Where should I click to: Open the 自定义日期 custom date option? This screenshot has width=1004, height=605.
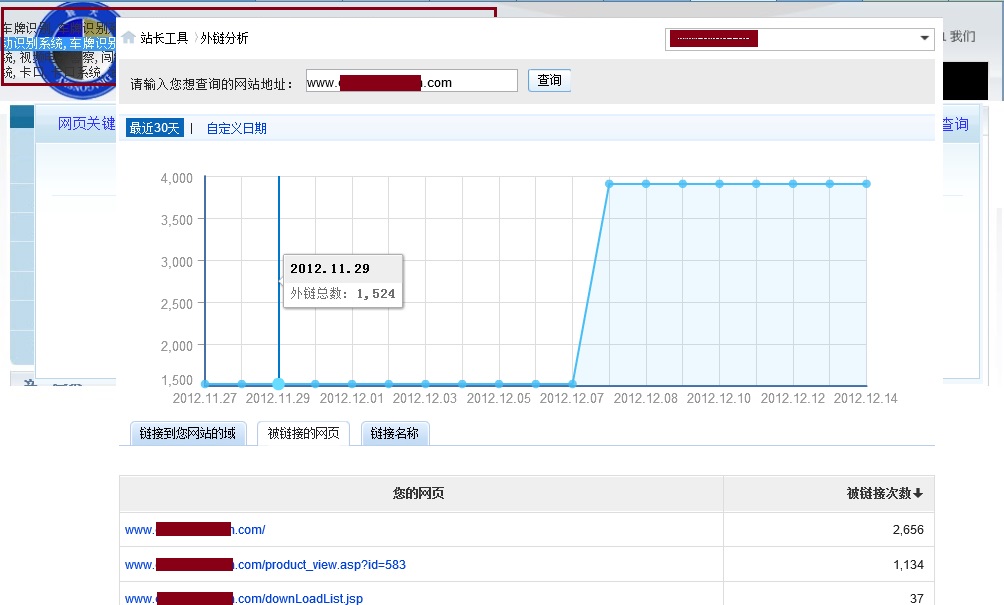point(236,128)
